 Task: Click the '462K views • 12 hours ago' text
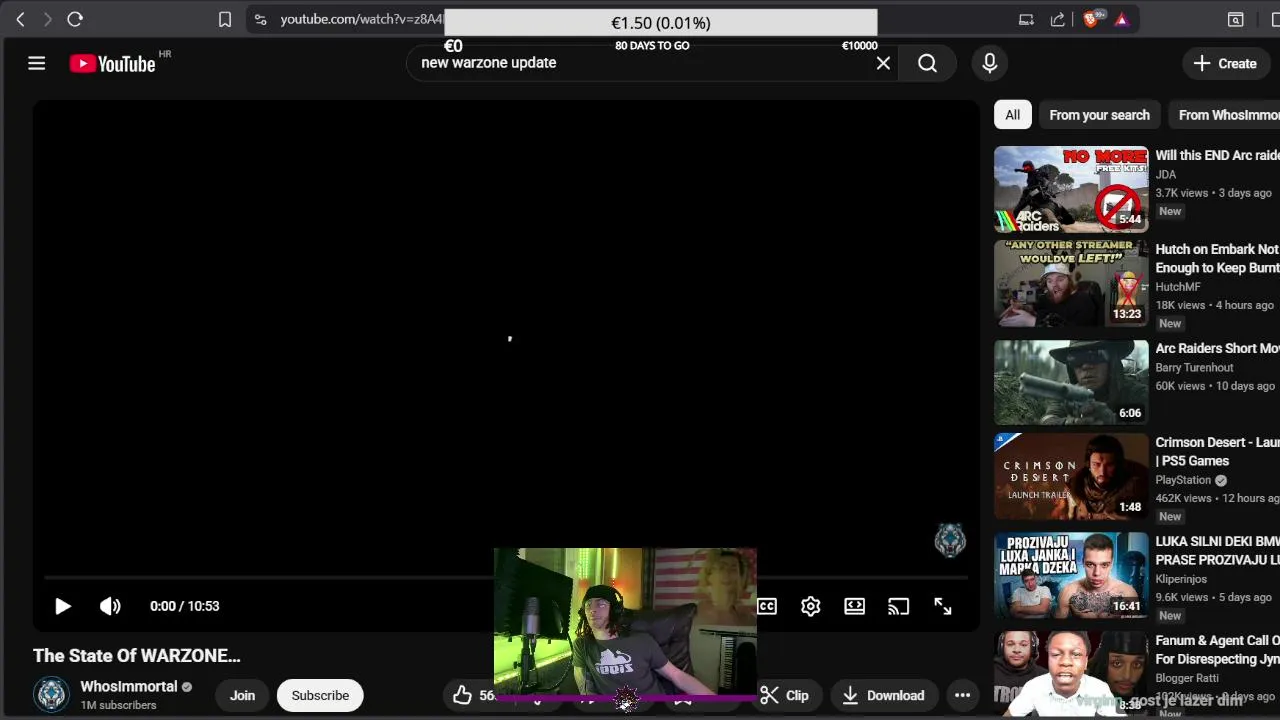(1217, 498)
